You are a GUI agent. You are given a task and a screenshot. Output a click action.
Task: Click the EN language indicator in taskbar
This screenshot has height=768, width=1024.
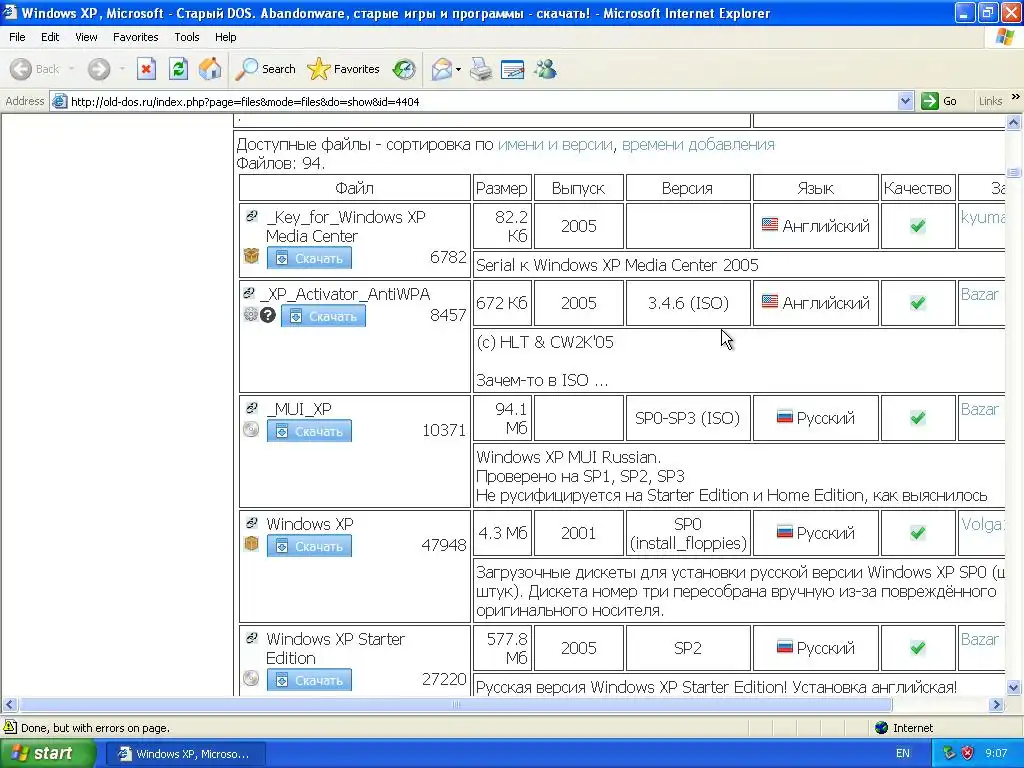coord(903,753)
